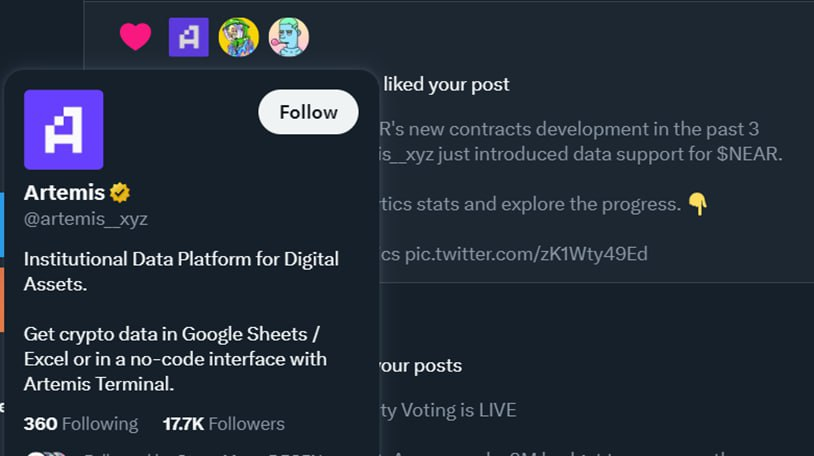Click the gold verified badge beside Artemis
Image resolution: width=814 pixels, height=456 pixels.
click(120, 192)
